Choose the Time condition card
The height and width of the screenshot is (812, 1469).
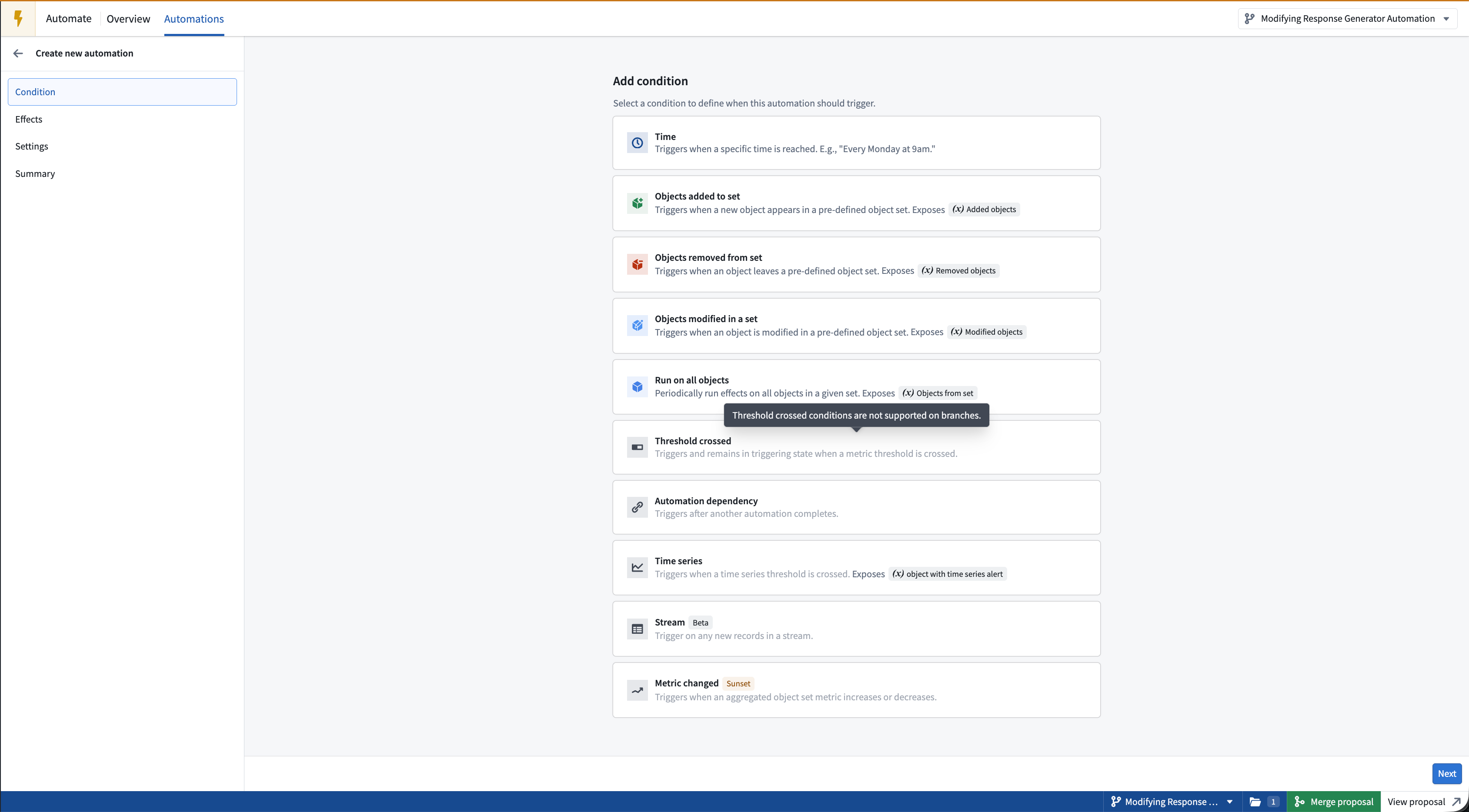tap(857, 143)
